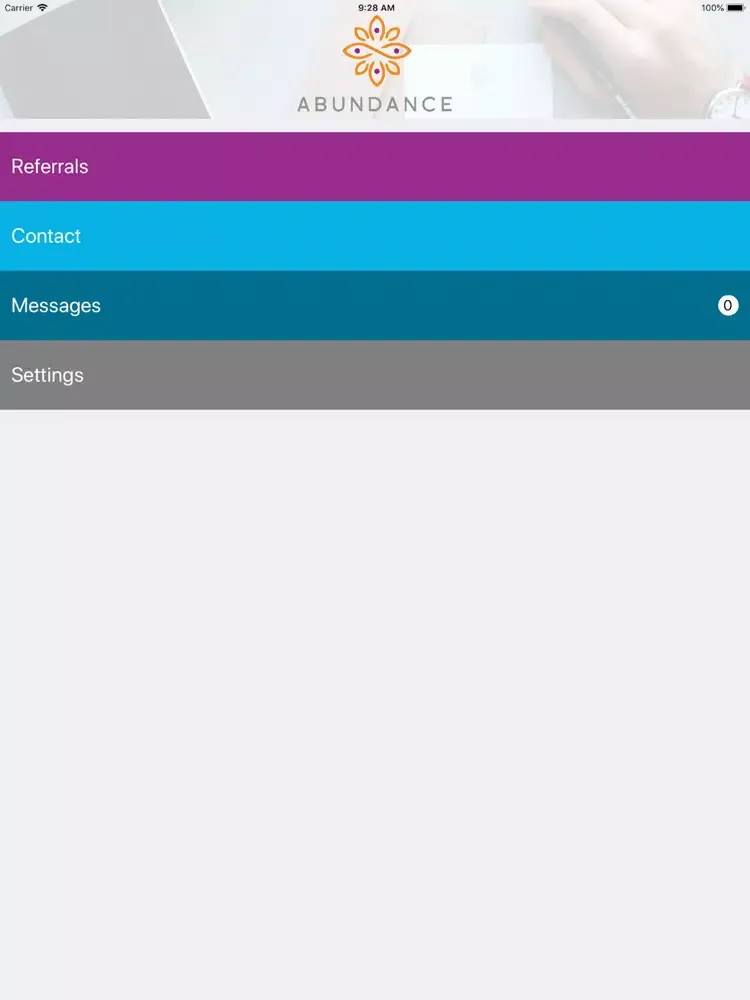750x1000 pixels.
Task: Tap the 9:28 AM clock
Action: 376,8
